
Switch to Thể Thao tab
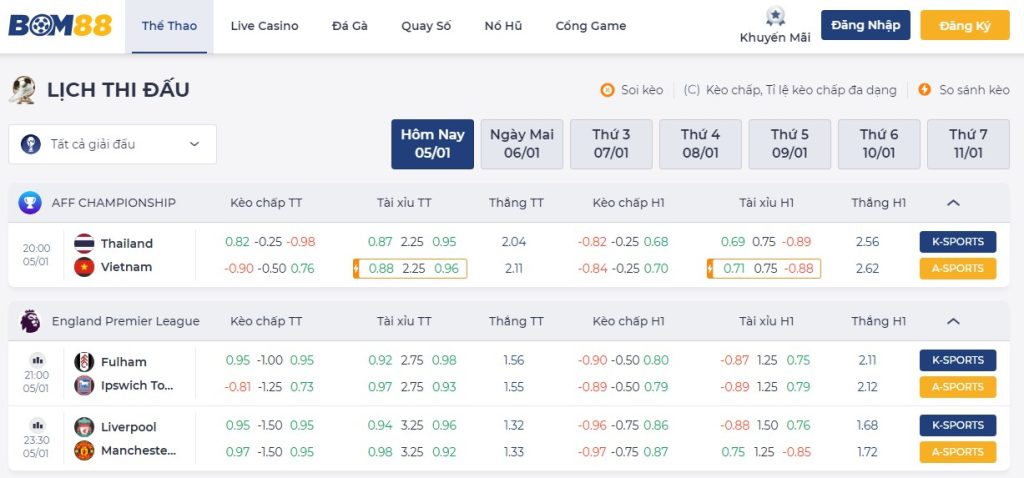point(169,26)
